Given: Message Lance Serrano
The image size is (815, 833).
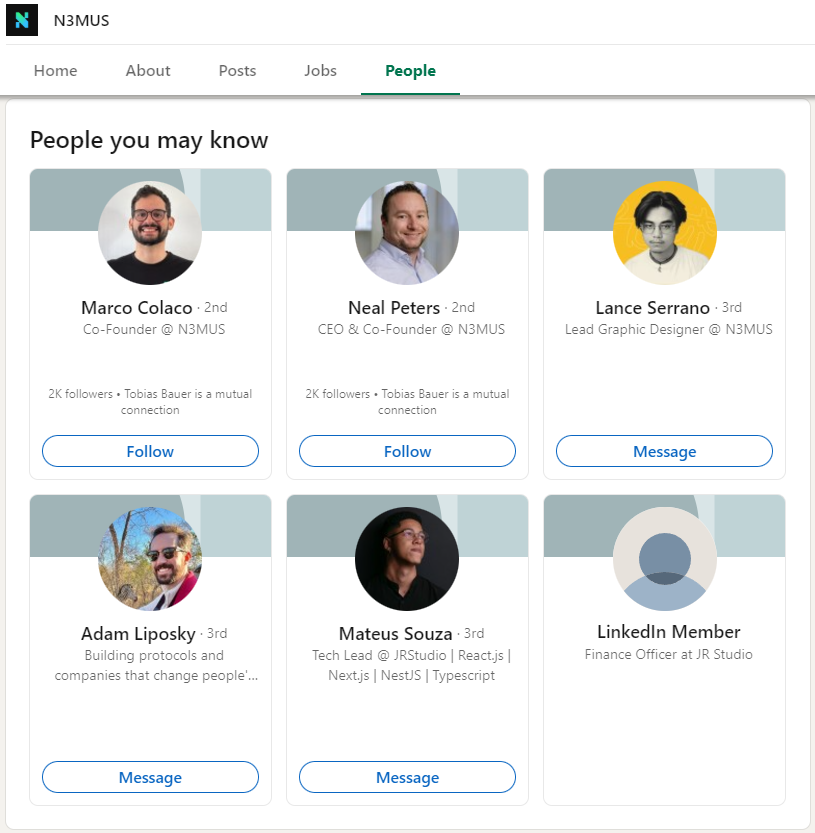Looking at the screenshot, I should coord(664,451).
